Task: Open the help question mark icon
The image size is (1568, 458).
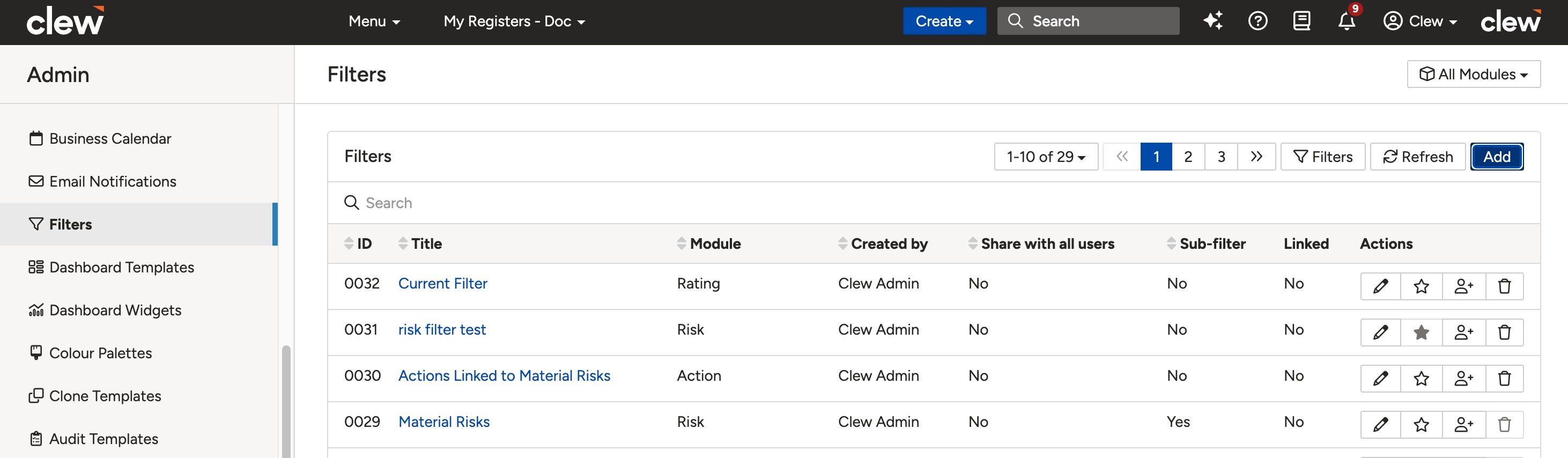Action: click(x=1258, y=21)
